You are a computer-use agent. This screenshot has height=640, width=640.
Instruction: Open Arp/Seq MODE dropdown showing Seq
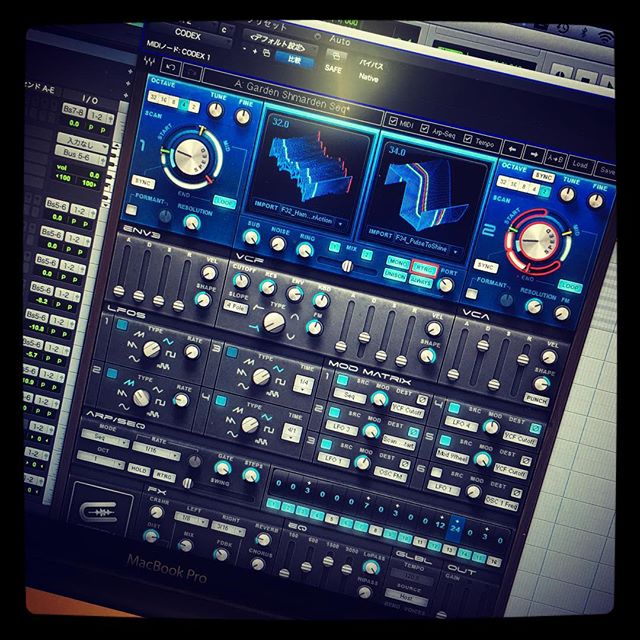pyautogui.click(x=105, y=439)
